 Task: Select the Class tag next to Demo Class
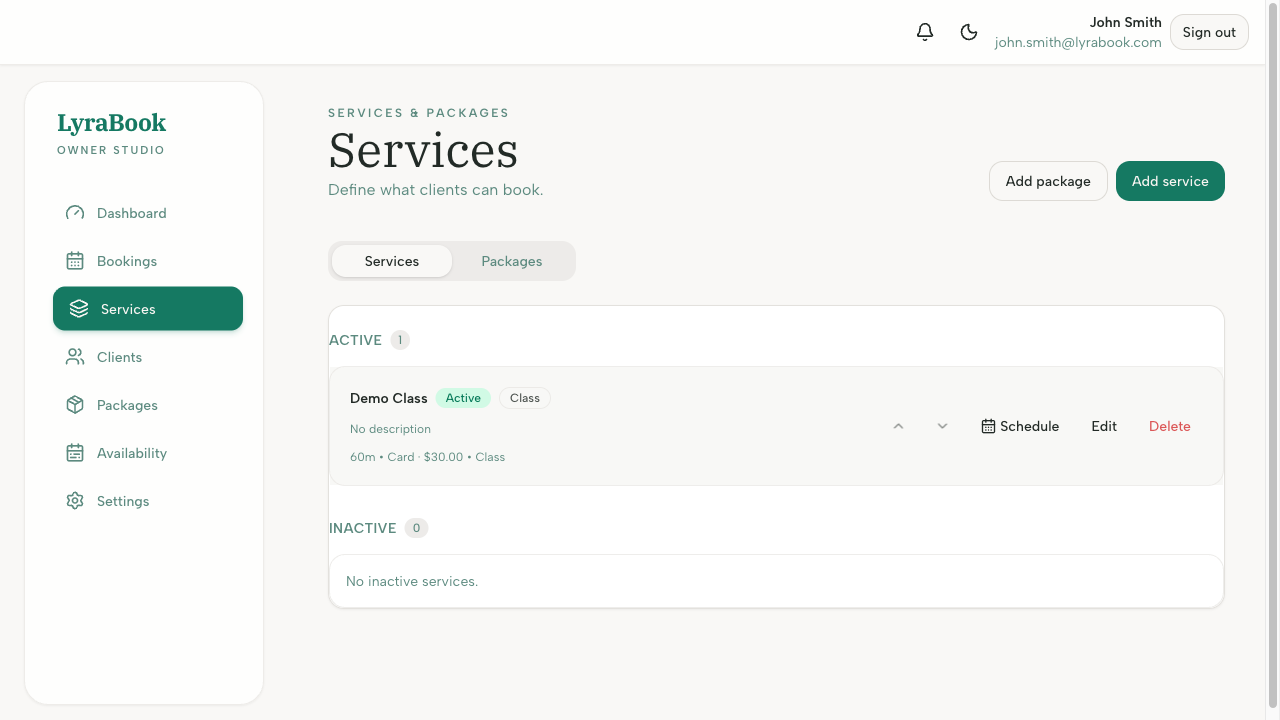click(x=524, y=397)
